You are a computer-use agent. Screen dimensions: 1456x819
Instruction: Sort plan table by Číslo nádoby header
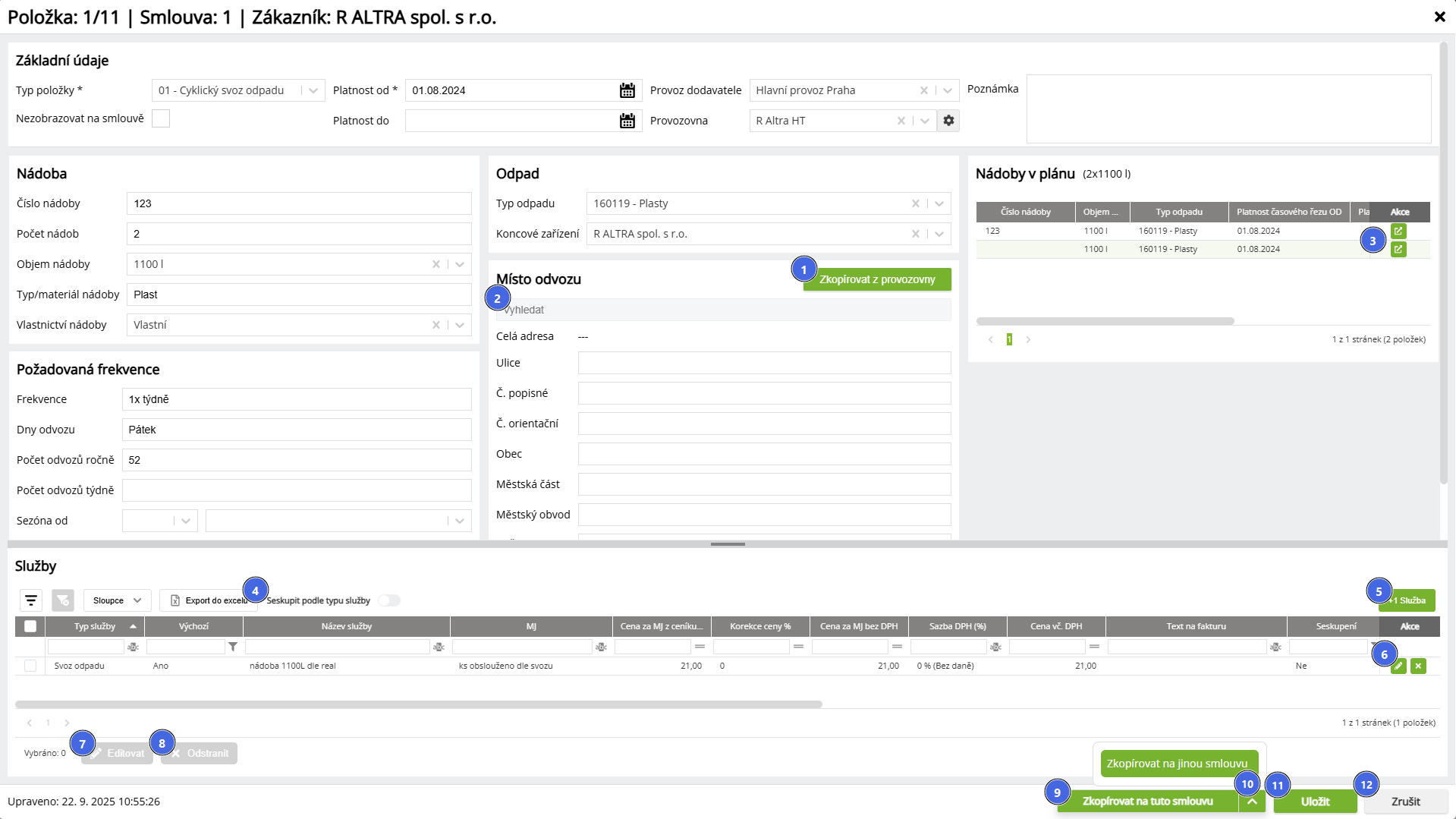(x=1025, y=212)
